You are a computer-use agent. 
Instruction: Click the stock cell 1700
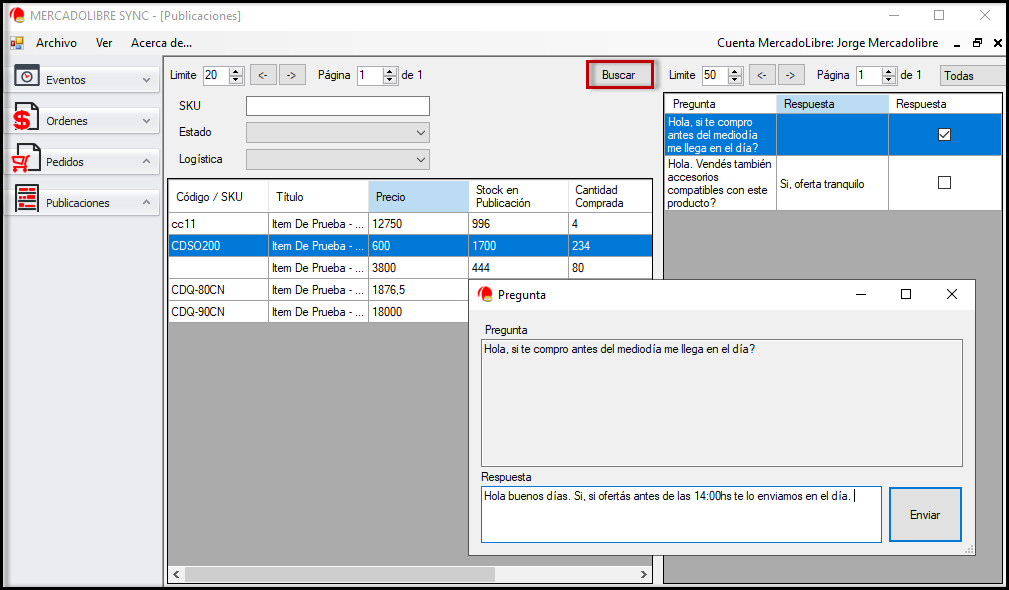point(519,246)
